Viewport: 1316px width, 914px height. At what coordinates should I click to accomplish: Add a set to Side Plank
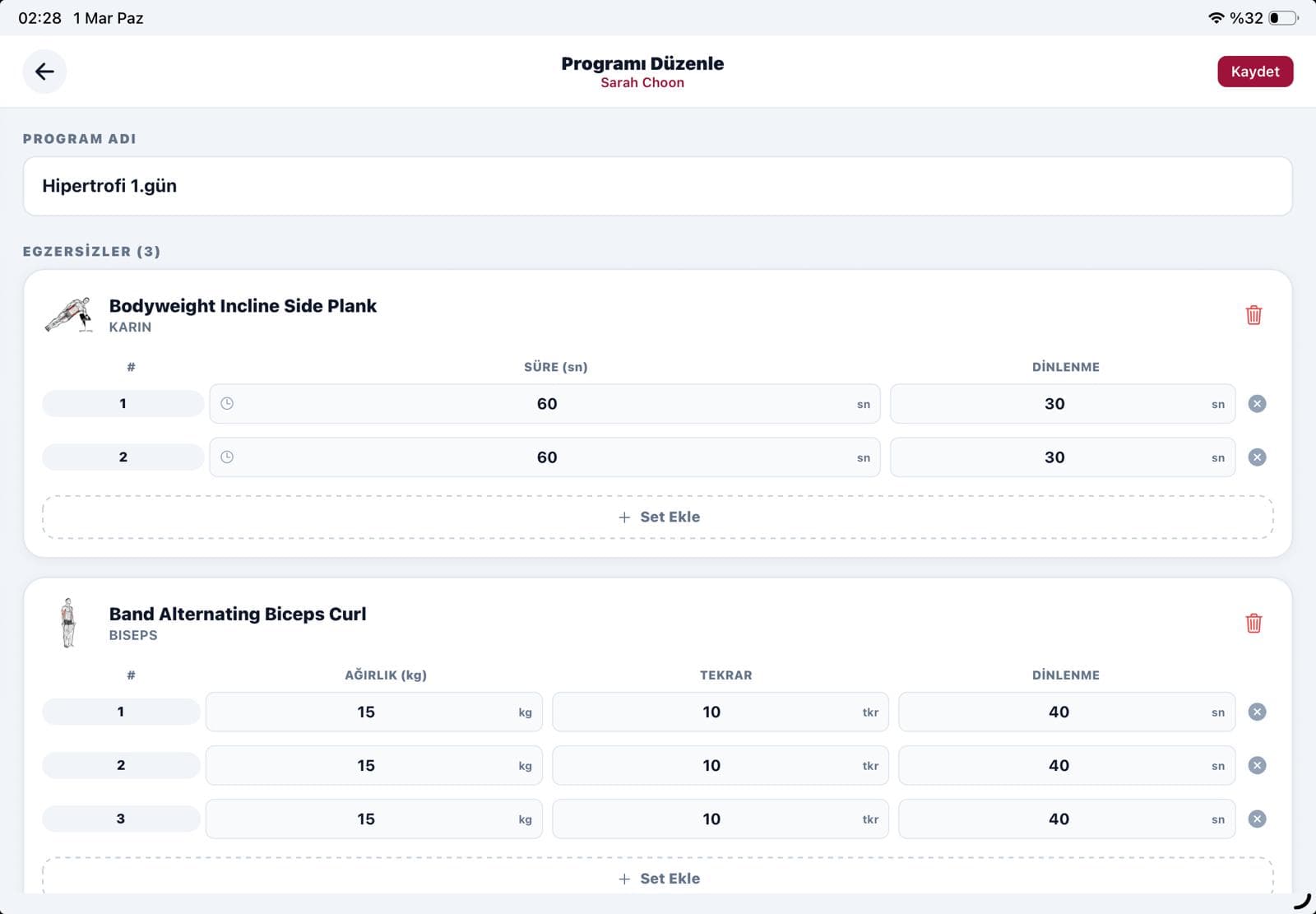pyautogui.click(x=658, y=517)
